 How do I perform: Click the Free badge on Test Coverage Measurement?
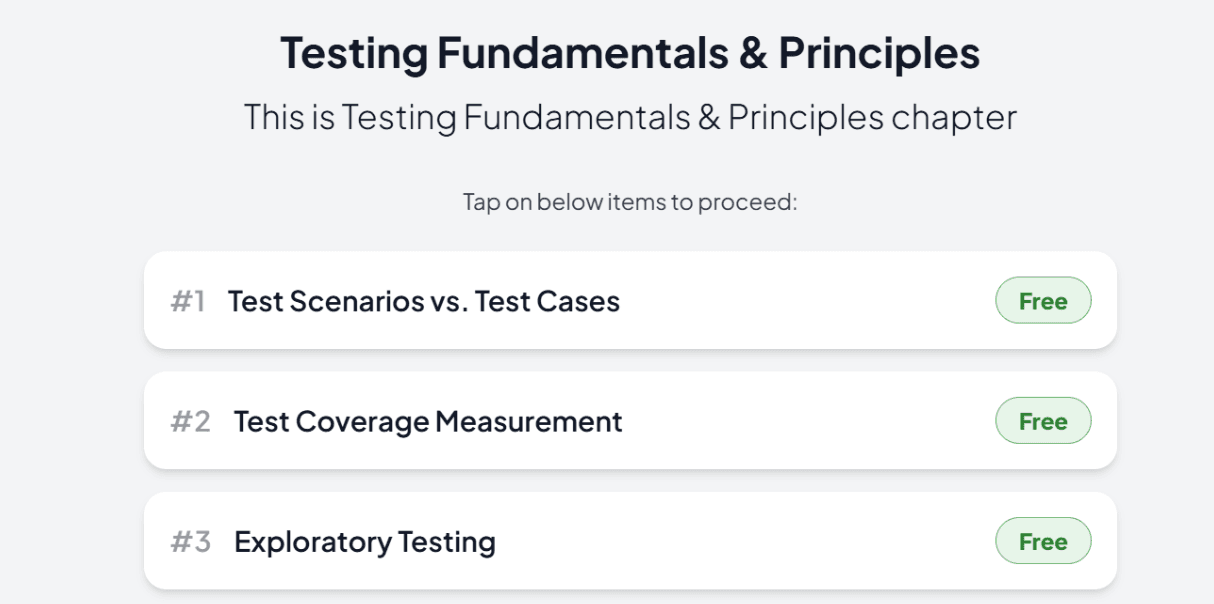click(1043, 421)
